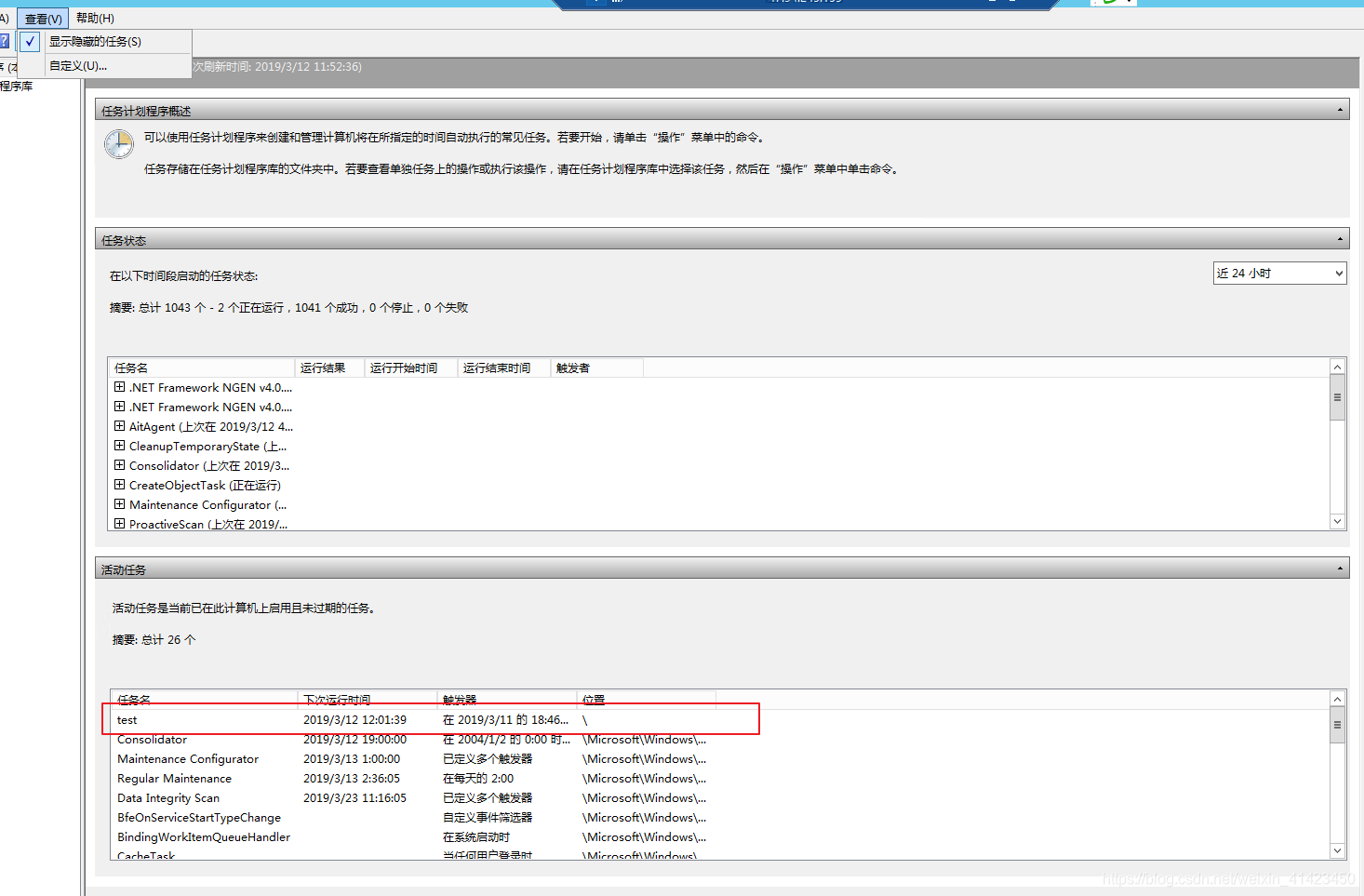Sort by 触发器 column in active tasks
The image size is (1364, 896).
tap(507, 700)
